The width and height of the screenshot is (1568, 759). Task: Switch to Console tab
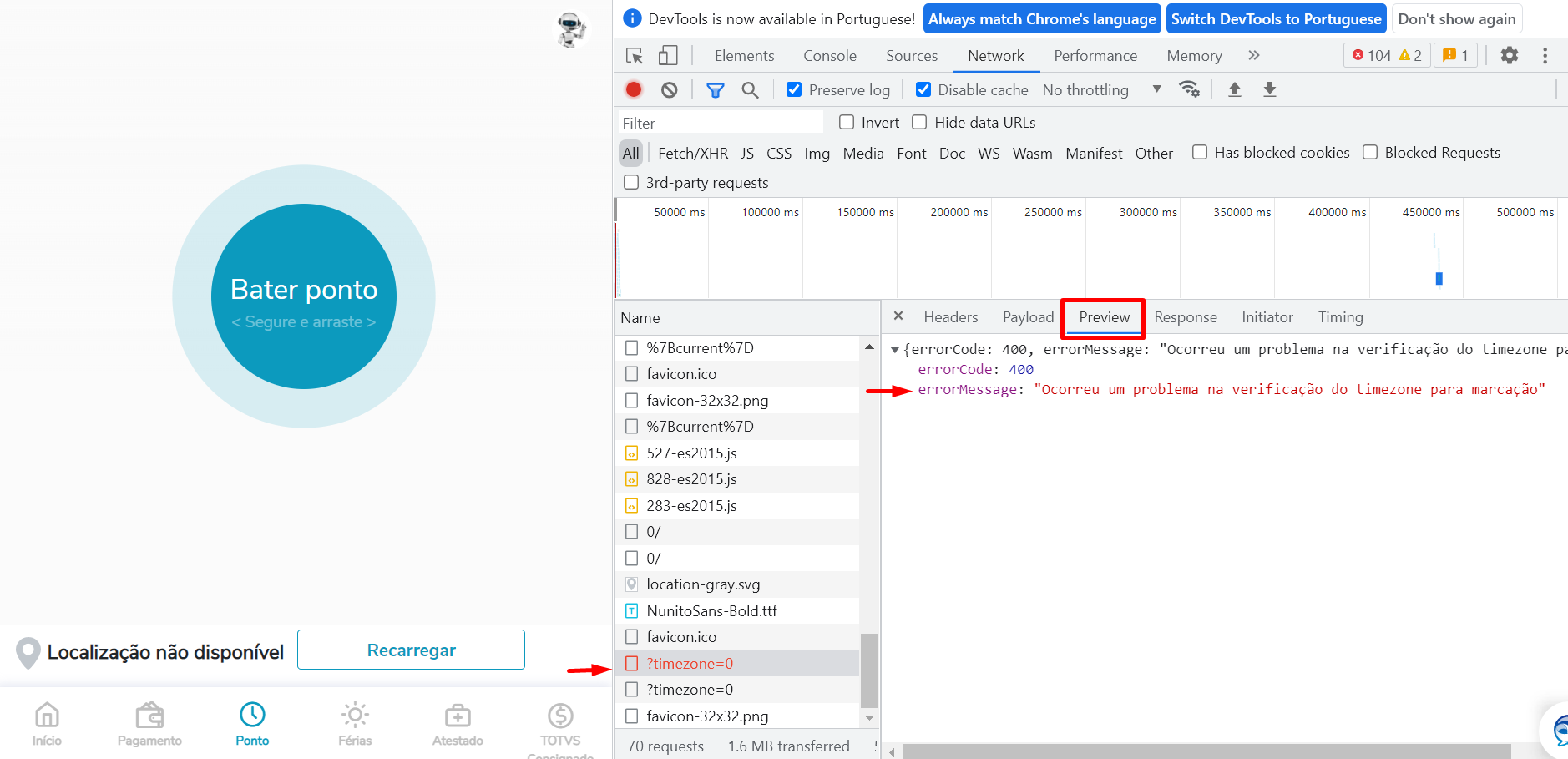click(830, 56)
